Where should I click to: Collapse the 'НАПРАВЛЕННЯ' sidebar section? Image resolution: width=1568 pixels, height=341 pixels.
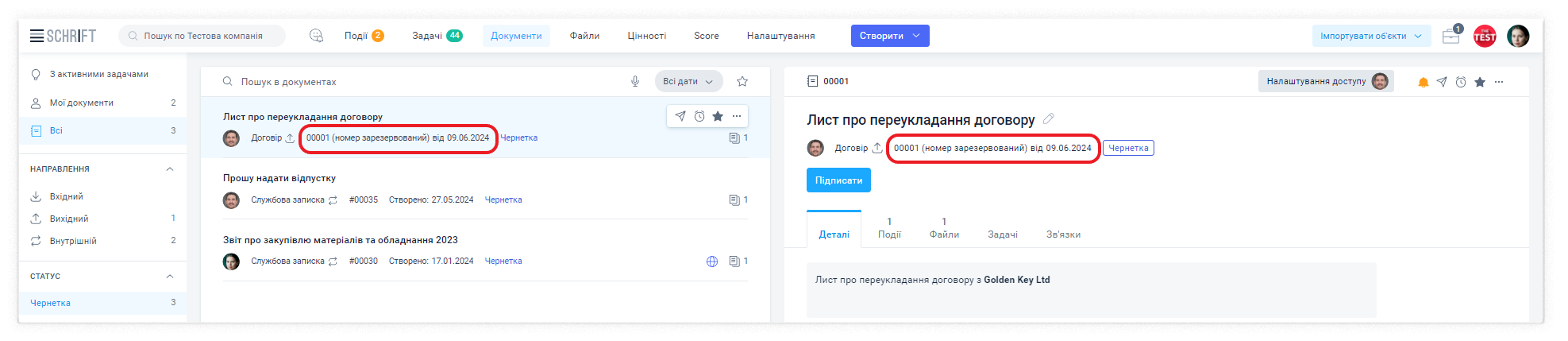click(169, 169)
